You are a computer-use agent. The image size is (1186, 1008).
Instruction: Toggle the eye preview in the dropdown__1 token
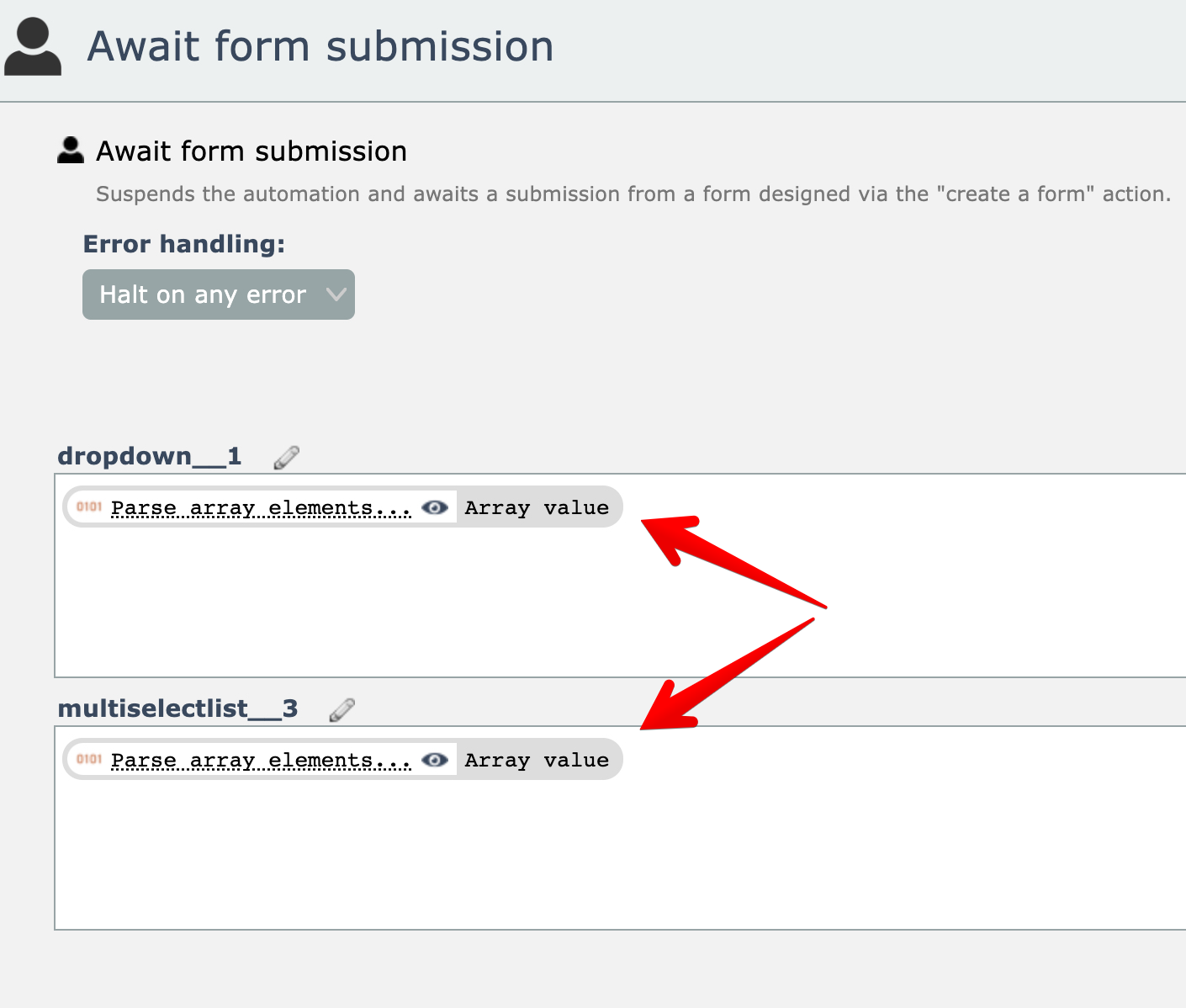coord(435,507)
